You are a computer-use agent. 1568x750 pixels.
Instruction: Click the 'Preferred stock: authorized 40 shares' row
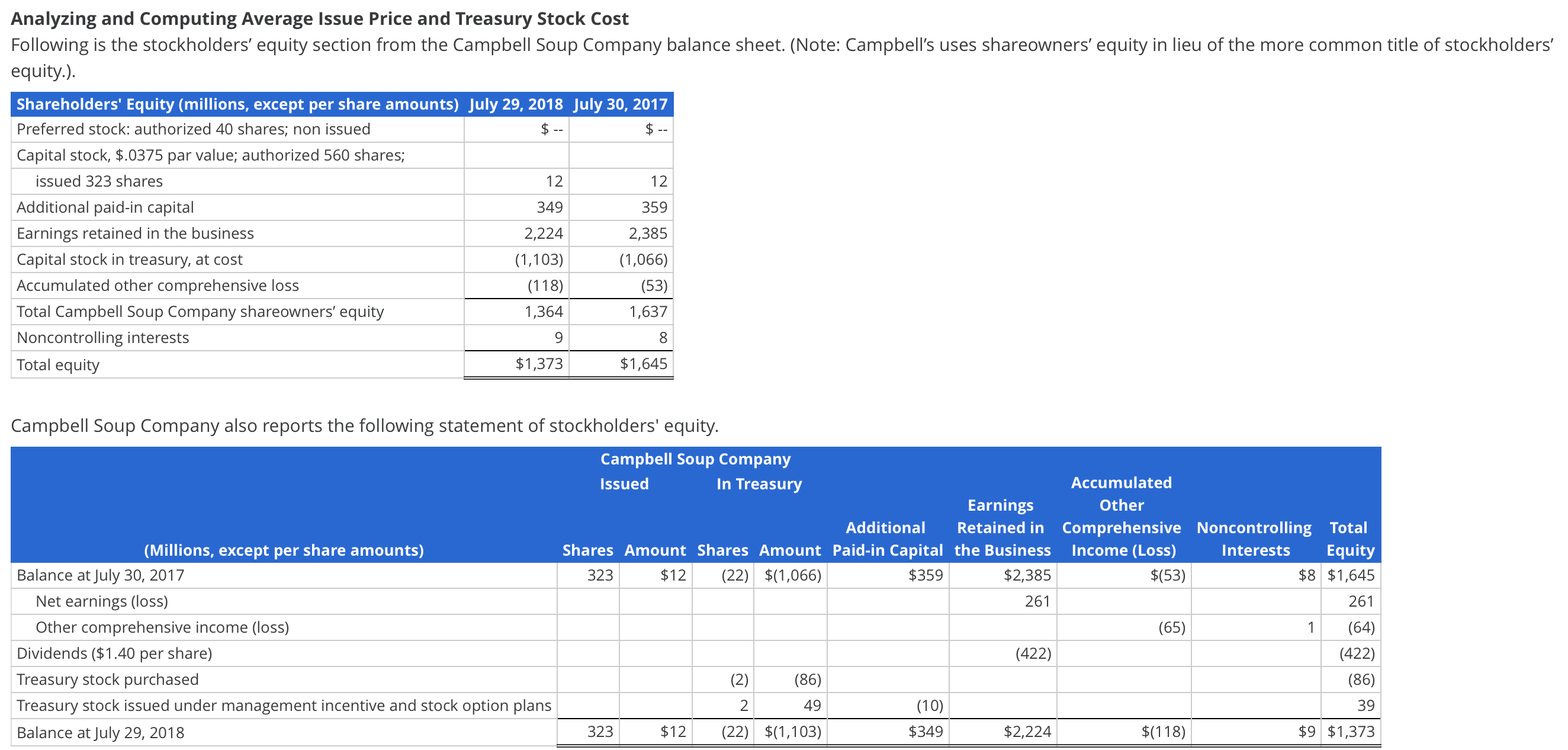coord(194,129)
